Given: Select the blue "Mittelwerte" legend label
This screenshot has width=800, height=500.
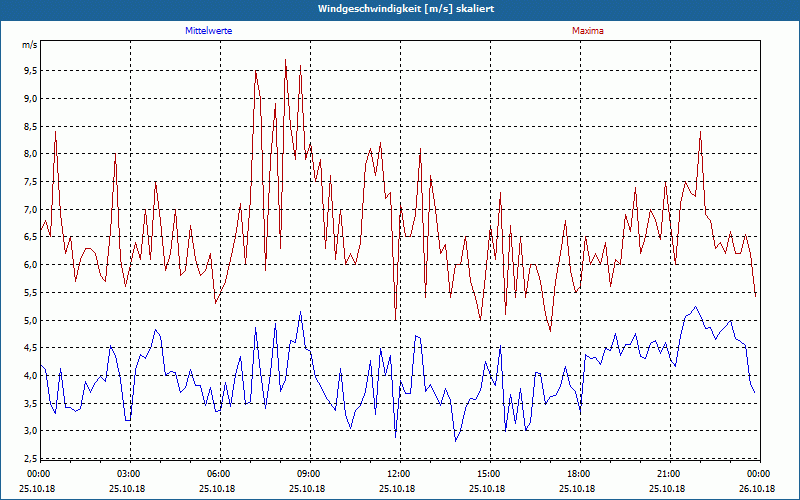Looking at the screenshot, I should coord(209,31).
